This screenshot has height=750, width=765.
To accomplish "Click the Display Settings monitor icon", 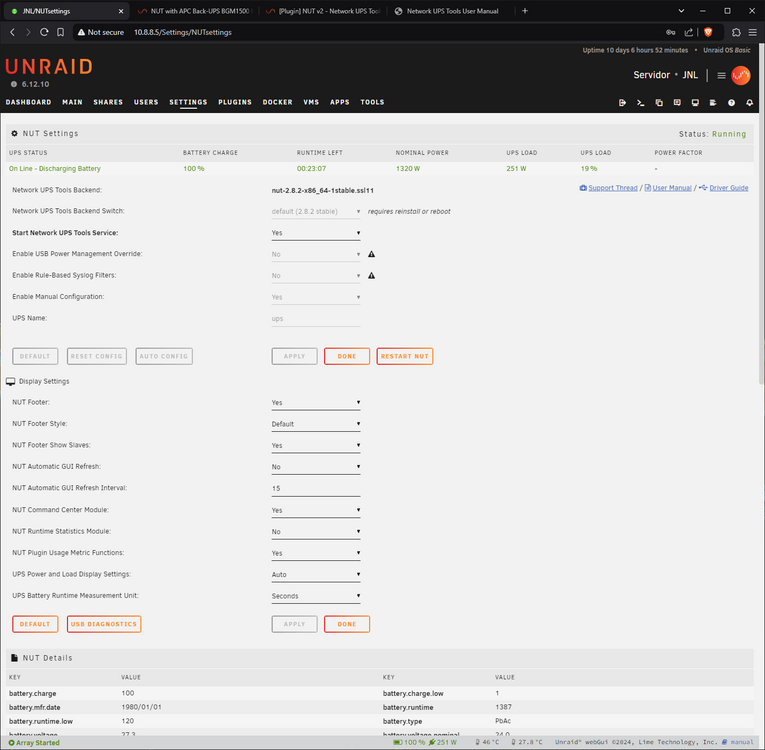I will coord(10,381).
